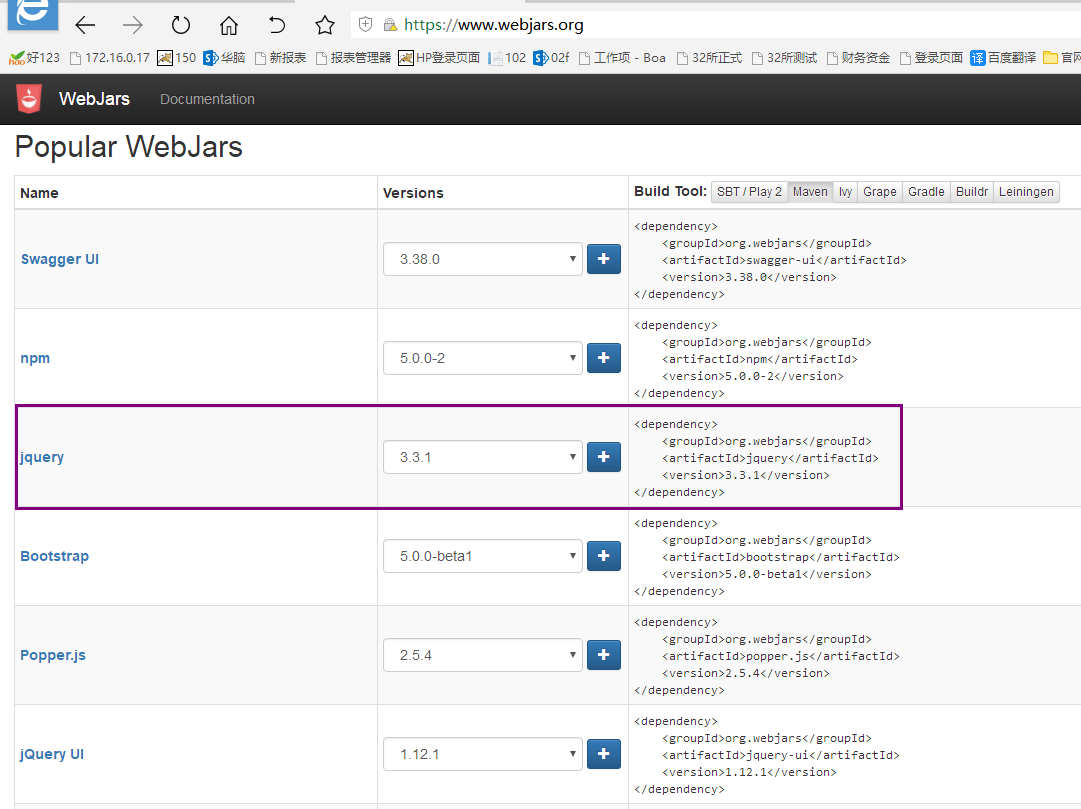
Task: Expand jquery version dropdown 3.3.1
Action: pos(483,457)
